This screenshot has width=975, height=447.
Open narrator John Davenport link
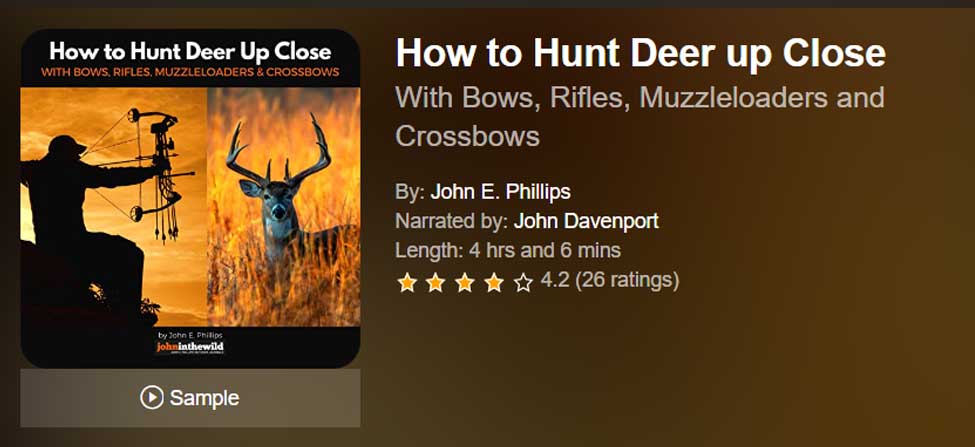pyautogui.click(x=586, y=221)
